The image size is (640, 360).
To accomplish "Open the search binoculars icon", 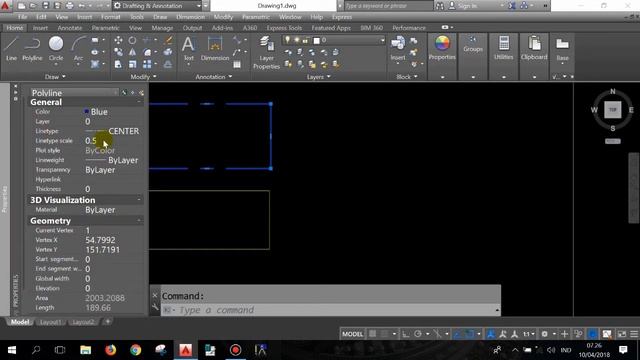I will pos(440,6).
